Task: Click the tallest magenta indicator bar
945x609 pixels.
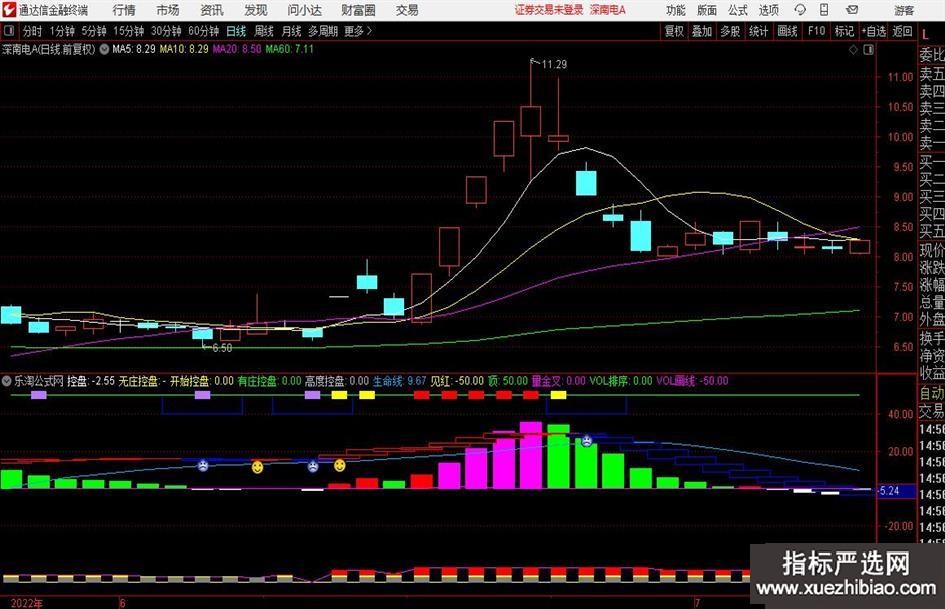Action: click(x=531, y=455)
